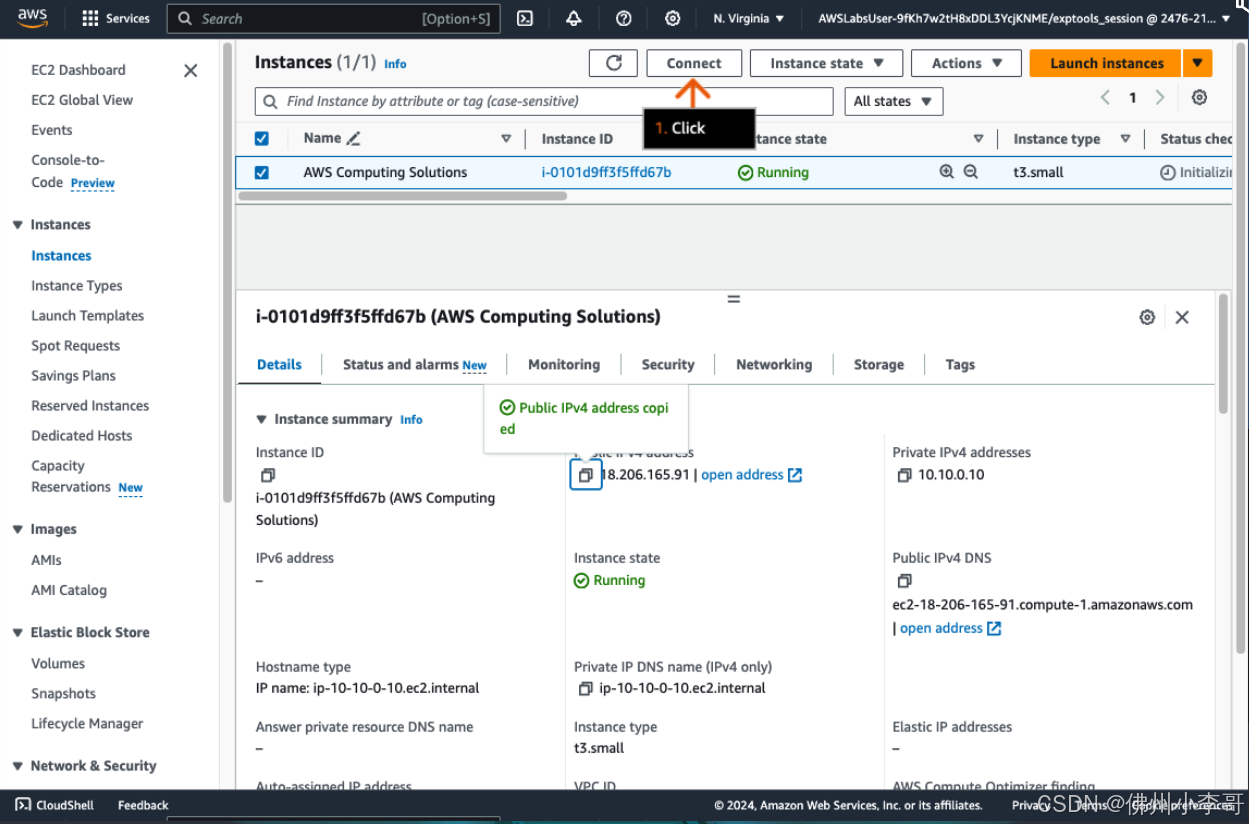Screen dimensions: 1249x824
Task: Collapse the Instance summary section
Action: (x=262, y=420)
